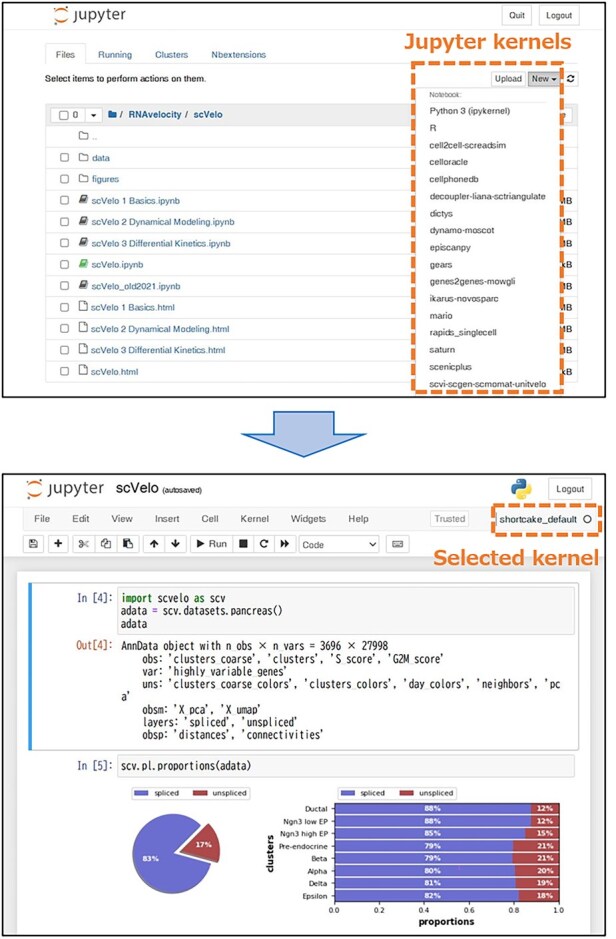616x939 pixels.
Task: Open the Cell menu in notebook
Action: (x=210, y=519)
